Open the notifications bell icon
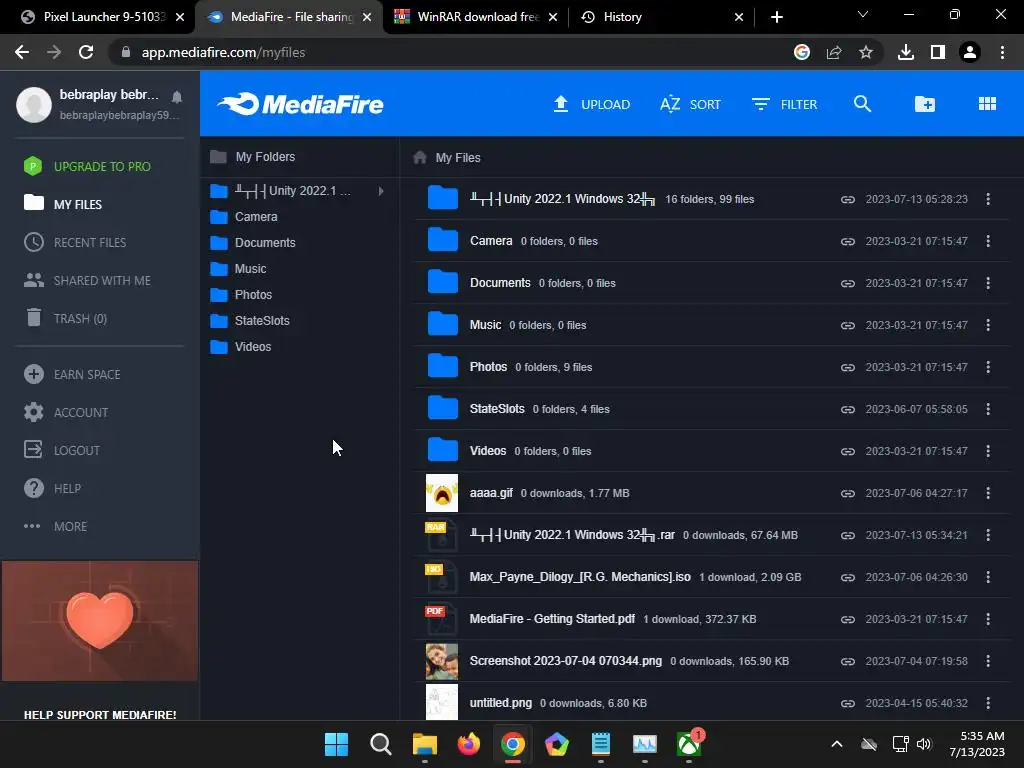1024x768 pixels. [176, 97]
